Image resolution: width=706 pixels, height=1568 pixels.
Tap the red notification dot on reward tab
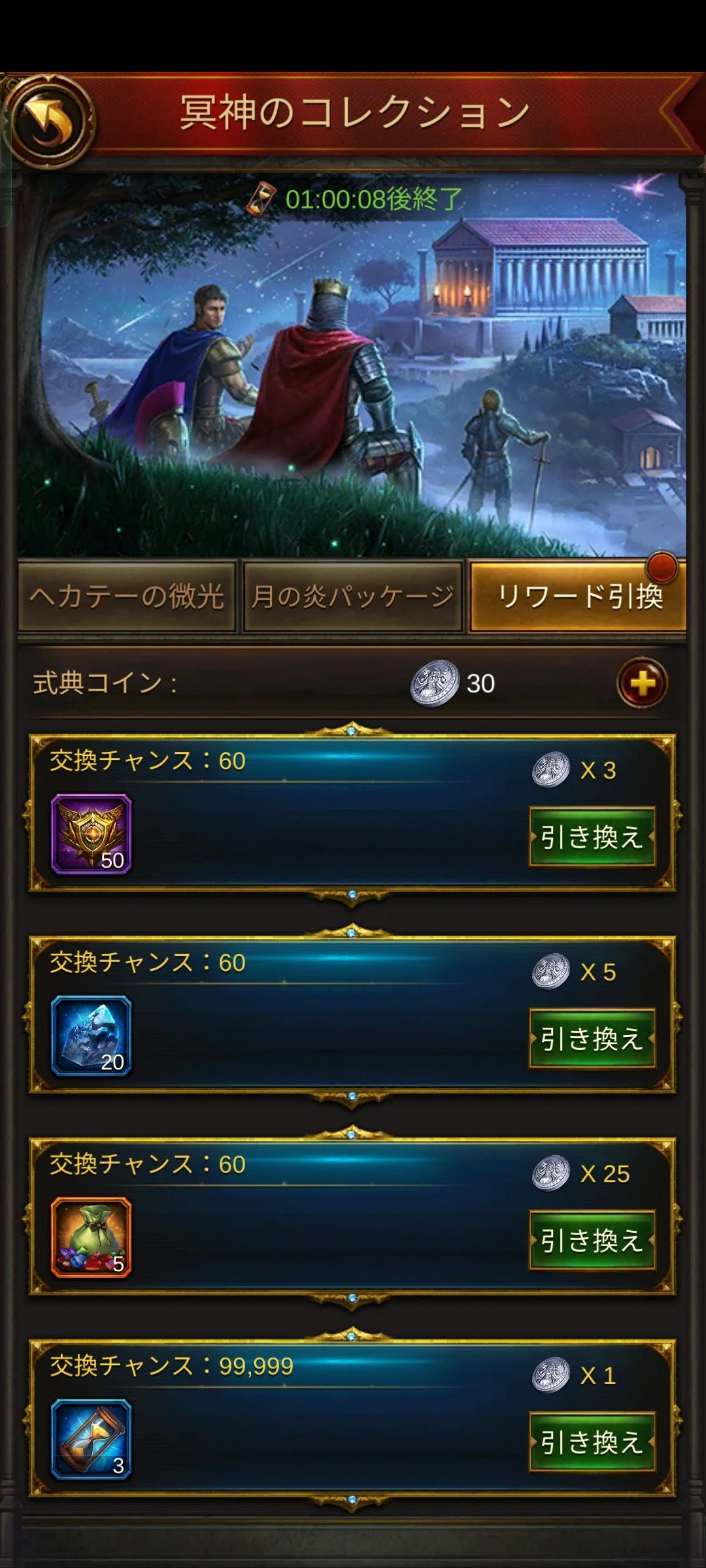[x=662, y=567]
